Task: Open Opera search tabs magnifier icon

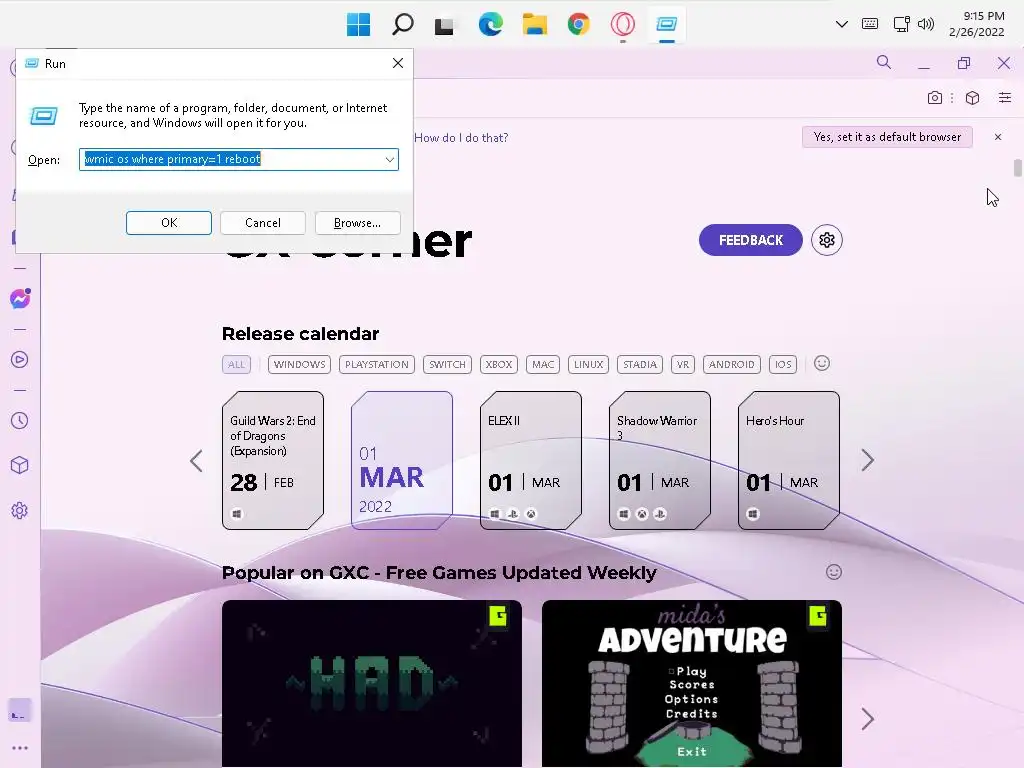Action: click(x=884, y=63)
